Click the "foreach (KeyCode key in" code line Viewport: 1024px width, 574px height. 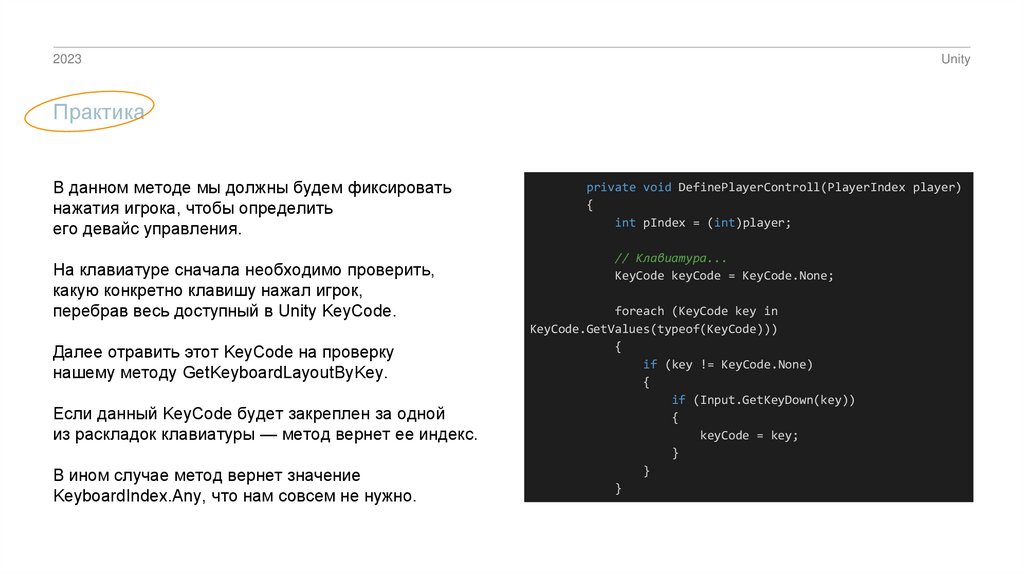pyautogui.click(x=695, y=311)
